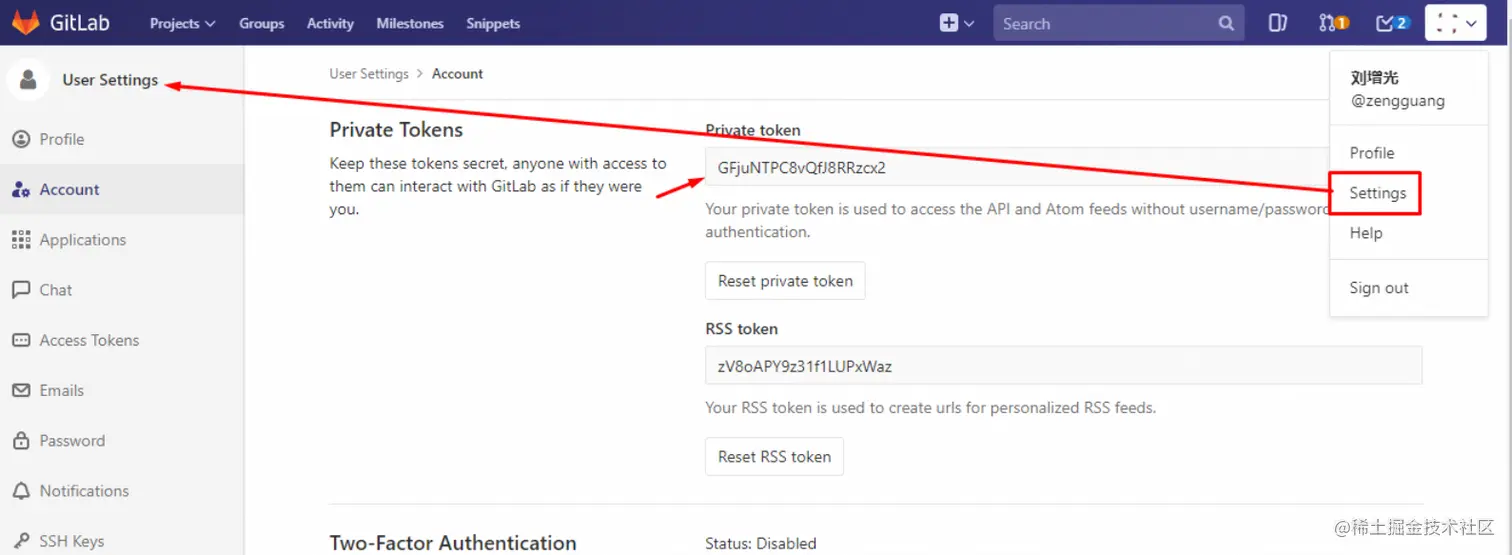Go to Groups in top navigation

262,23
